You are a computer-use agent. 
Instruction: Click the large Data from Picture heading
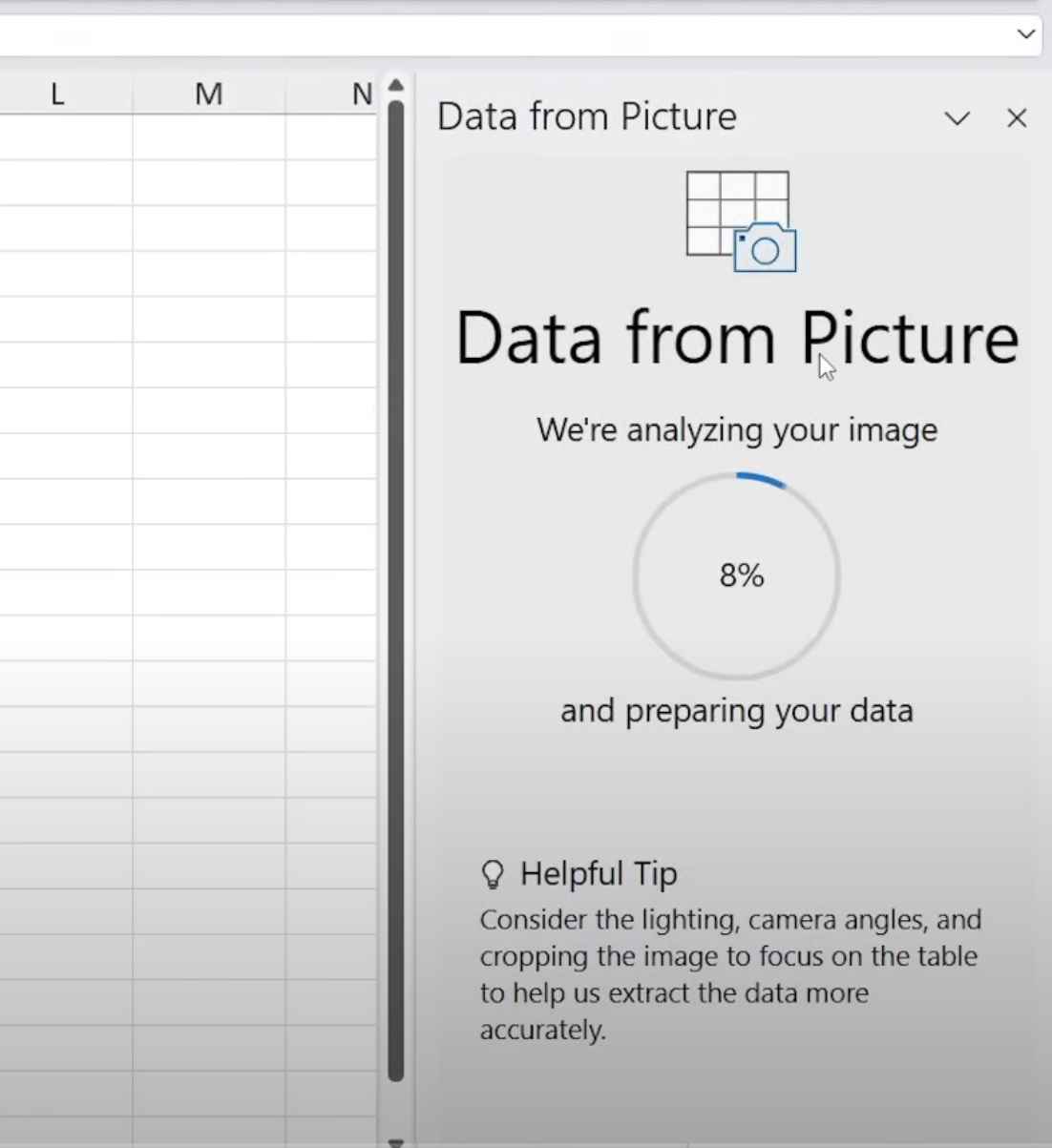(737, 338)
